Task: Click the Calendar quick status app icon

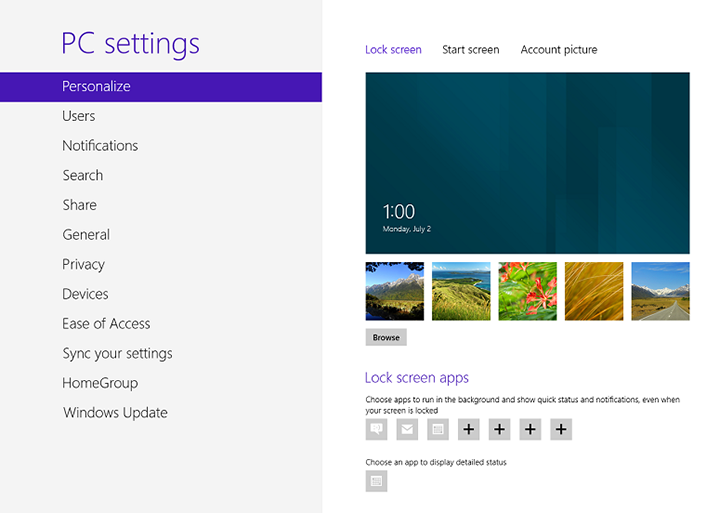Action: pyautogui.click(x=438, y=429)
